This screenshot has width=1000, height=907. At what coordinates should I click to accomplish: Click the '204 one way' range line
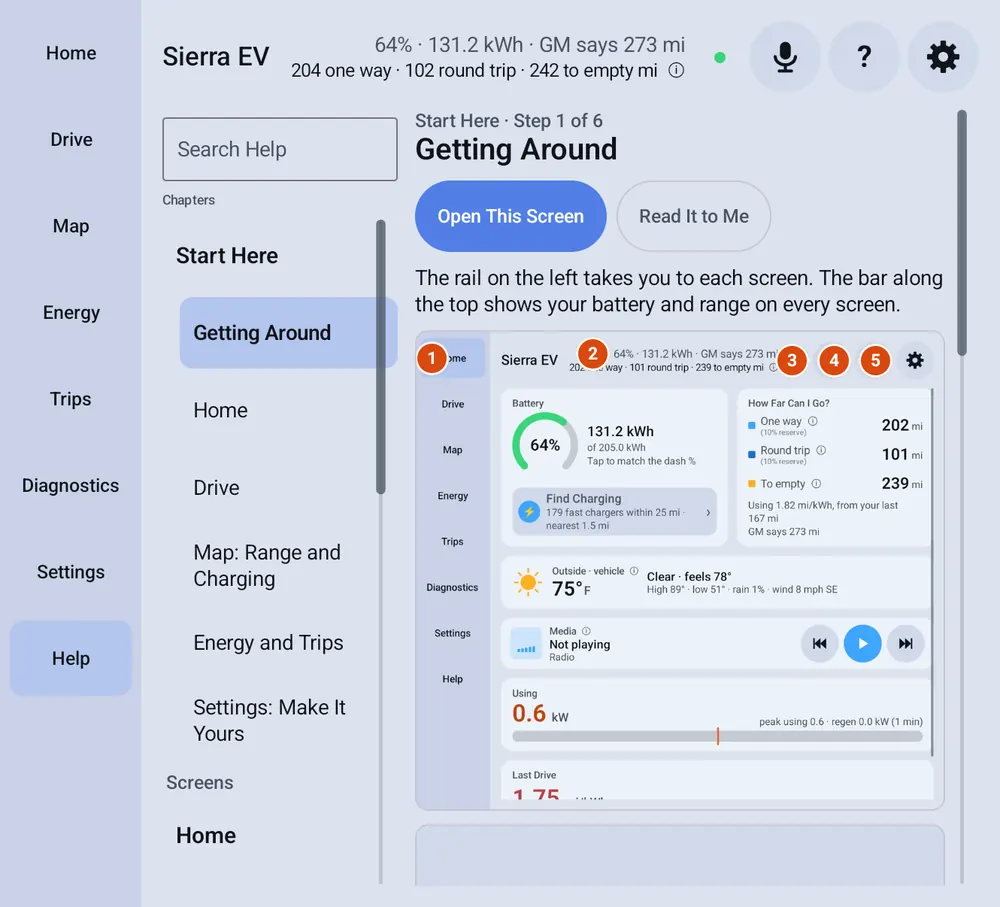pos(474,70)
